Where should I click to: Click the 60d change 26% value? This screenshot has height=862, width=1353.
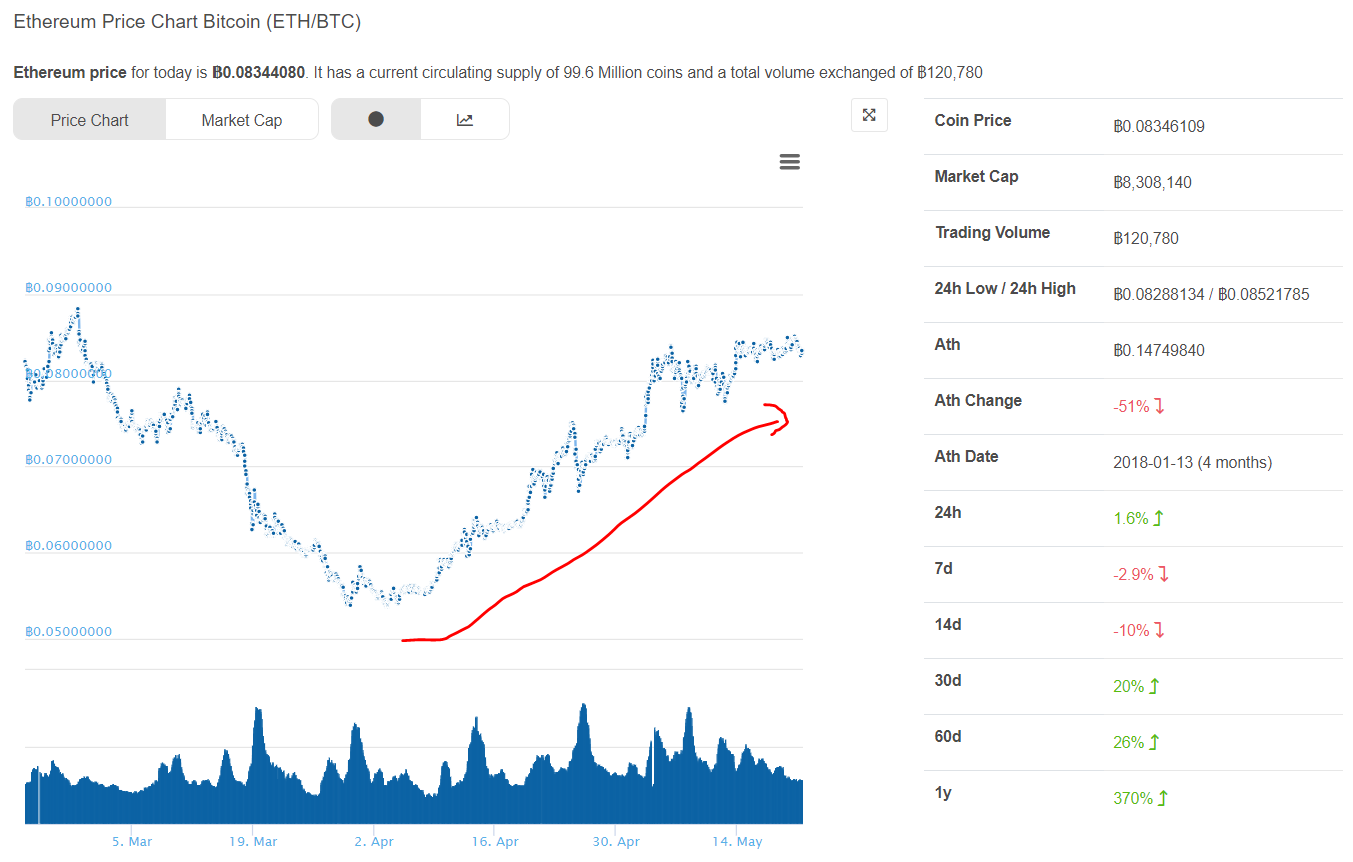point(1136,743)
